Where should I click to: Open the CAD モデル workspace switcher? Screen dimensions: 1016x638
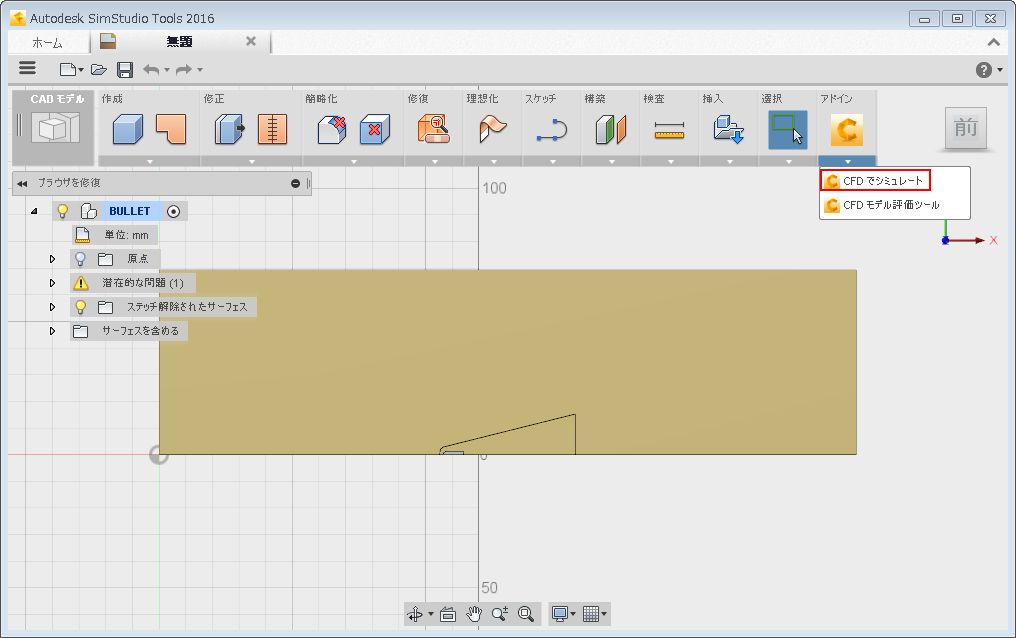tap(53, 127)
